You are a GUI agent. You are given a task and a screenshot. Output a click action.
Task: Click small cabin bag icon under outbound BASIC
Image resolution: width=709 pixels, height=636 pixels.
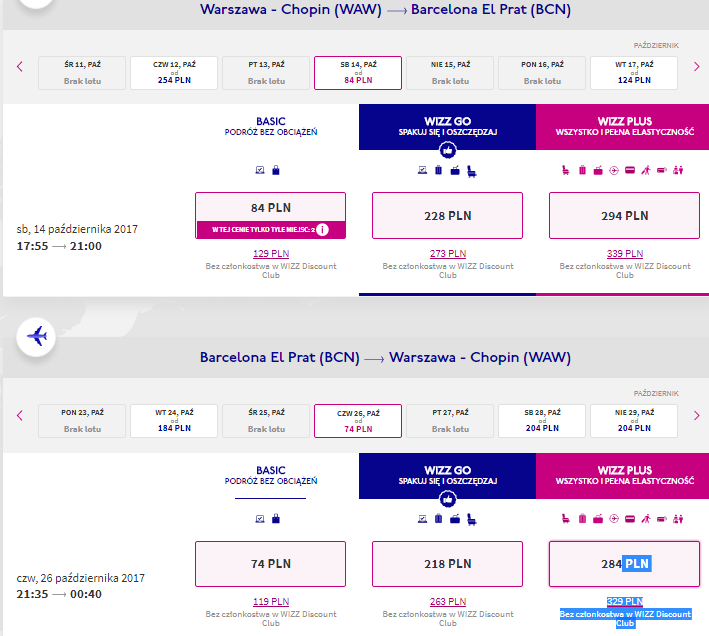tap(276, 170)
